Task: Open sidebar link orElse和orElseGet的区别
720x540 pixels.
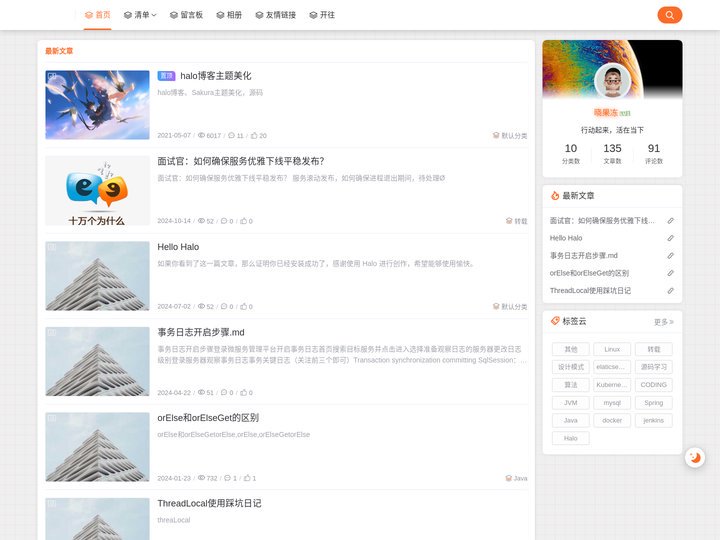Action: pos(589,273)
